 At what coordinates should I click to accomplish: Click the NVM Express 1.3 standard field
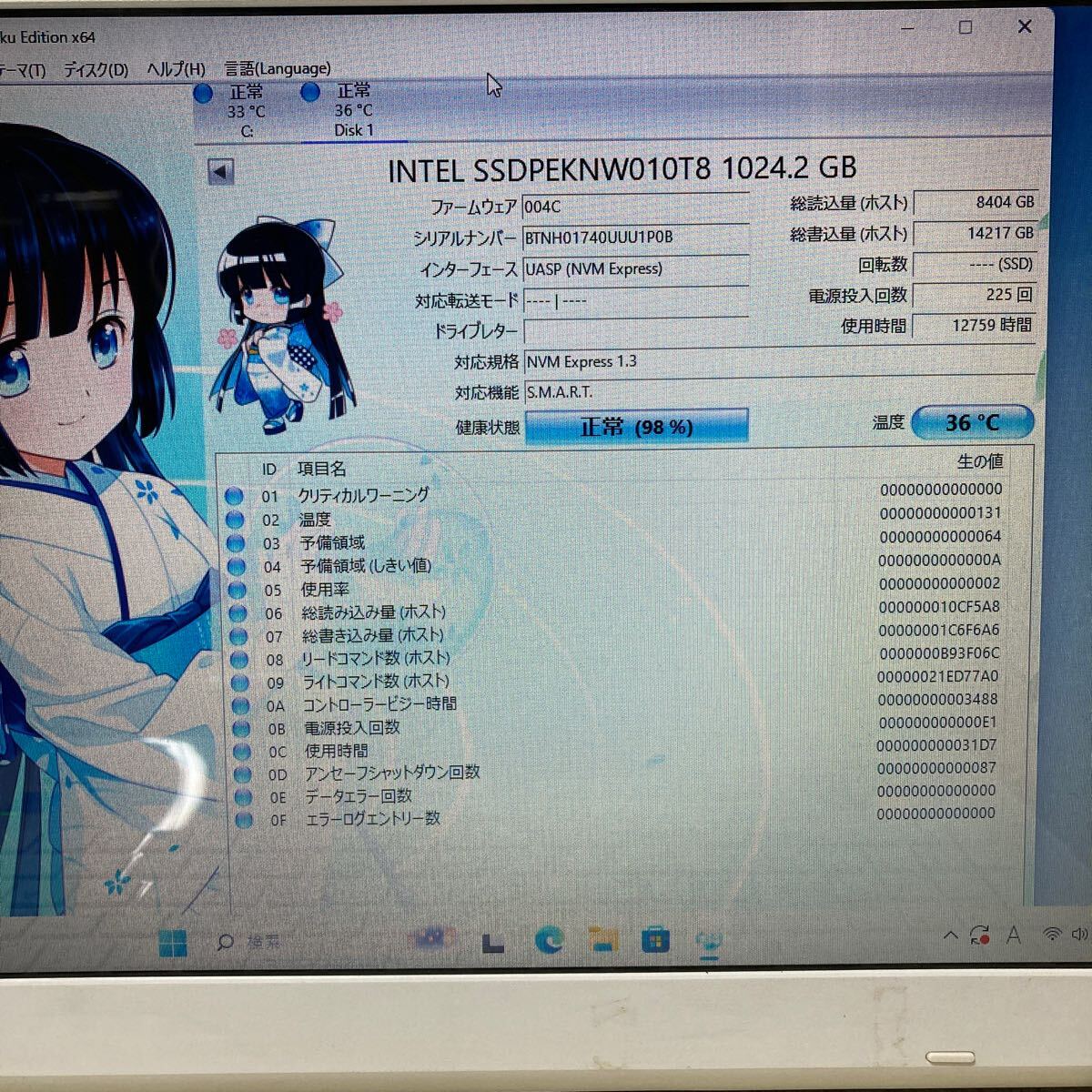[779, 361]
